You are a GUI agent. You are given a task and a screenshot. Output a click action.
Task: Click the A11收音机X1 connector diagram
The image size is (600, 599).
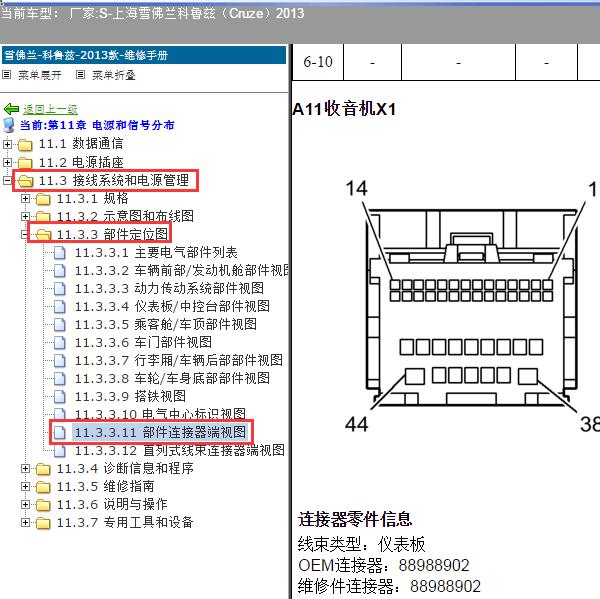click(472, 308)
